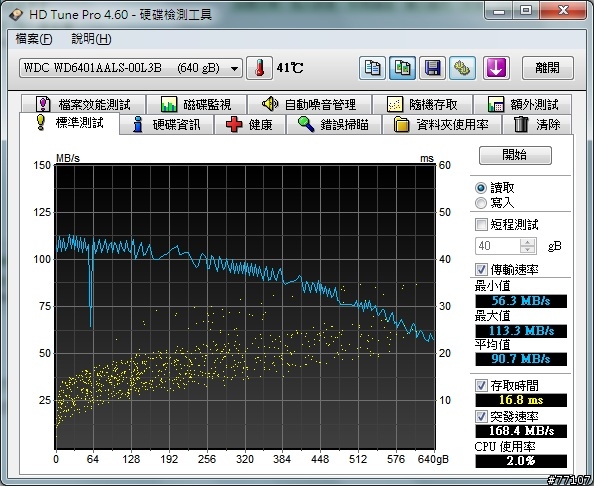The image size is (596, 488).
Task: Open the 健康 health tab
Action: point(250,125)
